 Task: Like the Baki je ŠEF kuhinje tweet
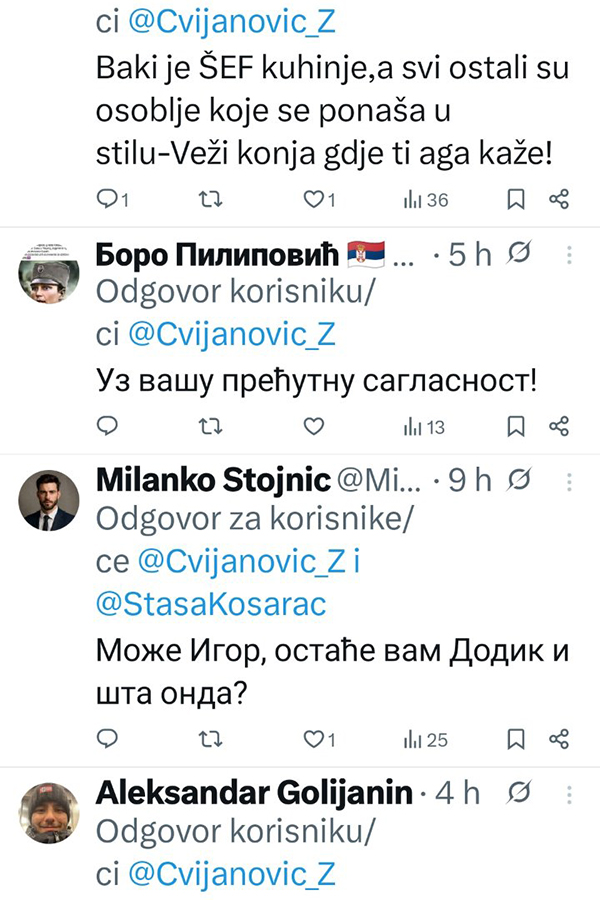[313, 200]
